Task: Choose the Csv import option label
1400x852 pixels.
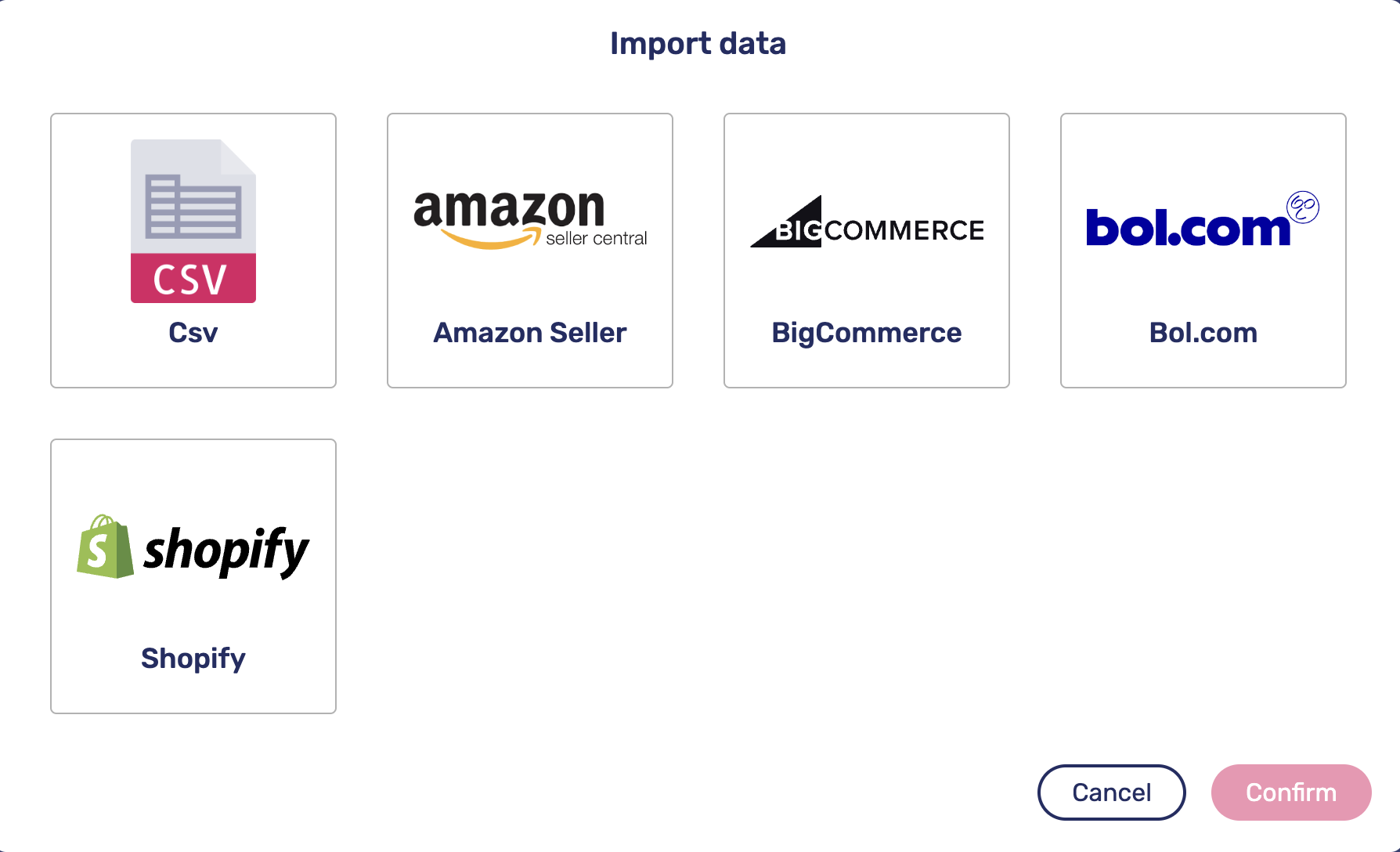Action: (x=193, y=333)
